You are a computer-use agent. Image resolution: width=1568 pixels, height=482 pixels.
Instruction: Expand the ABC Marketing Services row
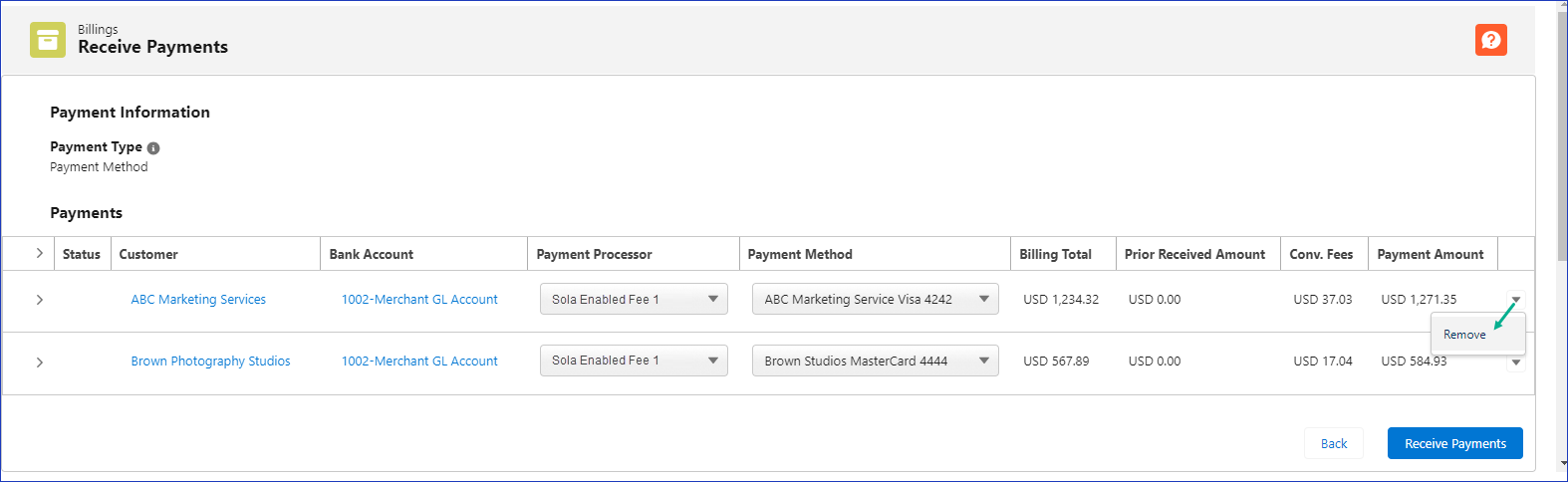pos(39,300)
